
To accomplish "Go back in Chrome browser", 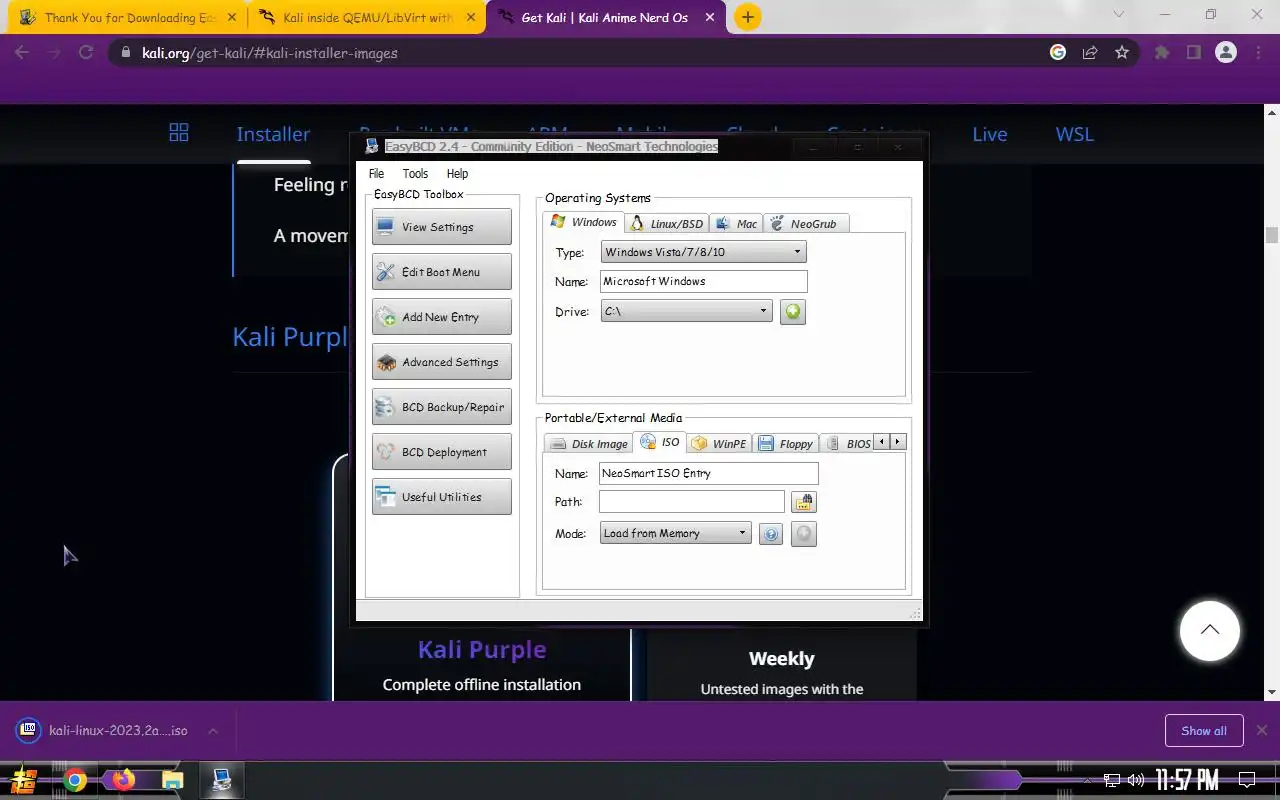I will pos(22,53).
